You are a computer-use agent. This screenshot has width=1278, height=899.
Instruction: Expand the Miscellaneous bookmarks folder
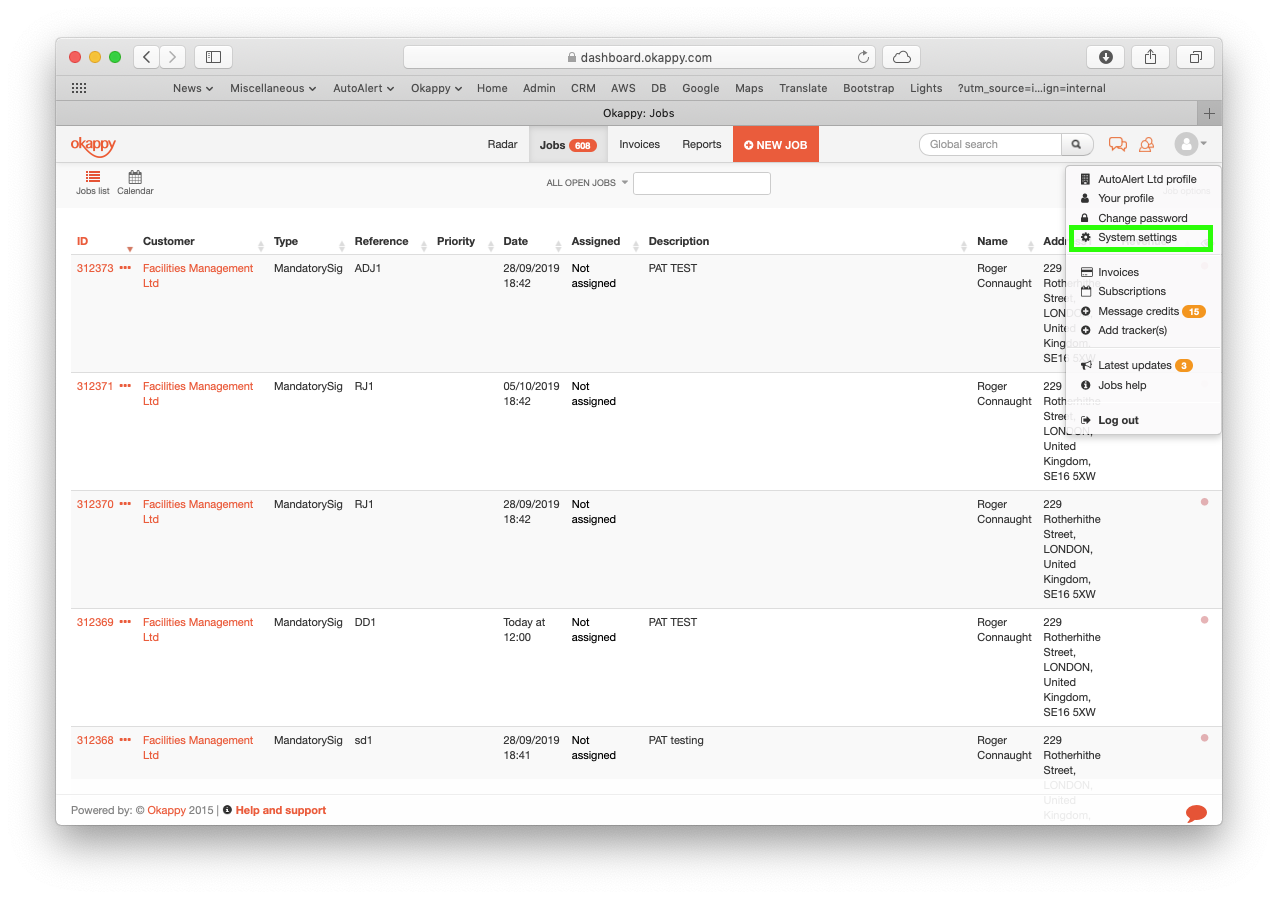pos(273,88)
